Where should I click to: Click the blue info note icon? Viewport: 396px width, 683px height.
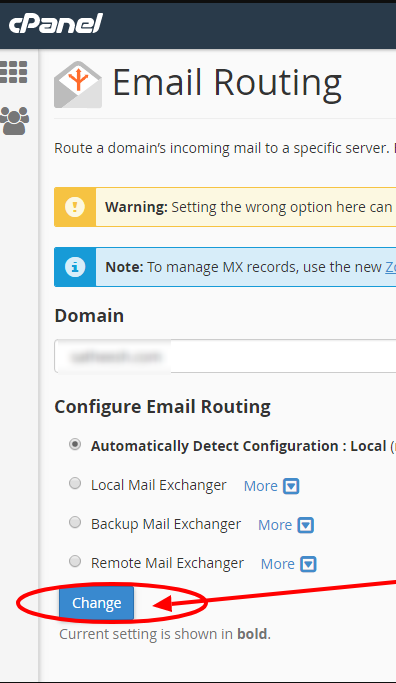coord(75,267)
